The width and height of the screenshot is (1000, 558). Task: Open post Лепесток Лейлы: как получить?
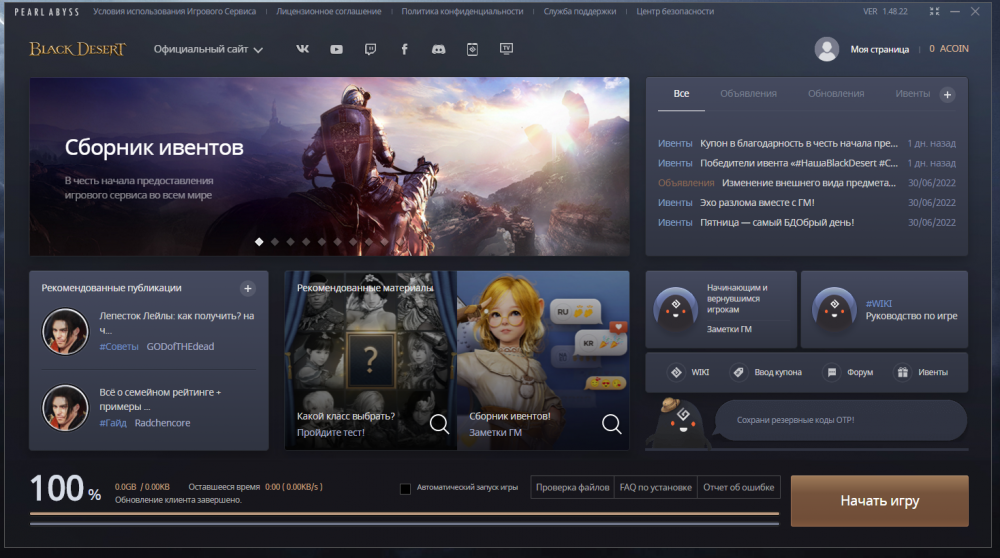[177, 323]
